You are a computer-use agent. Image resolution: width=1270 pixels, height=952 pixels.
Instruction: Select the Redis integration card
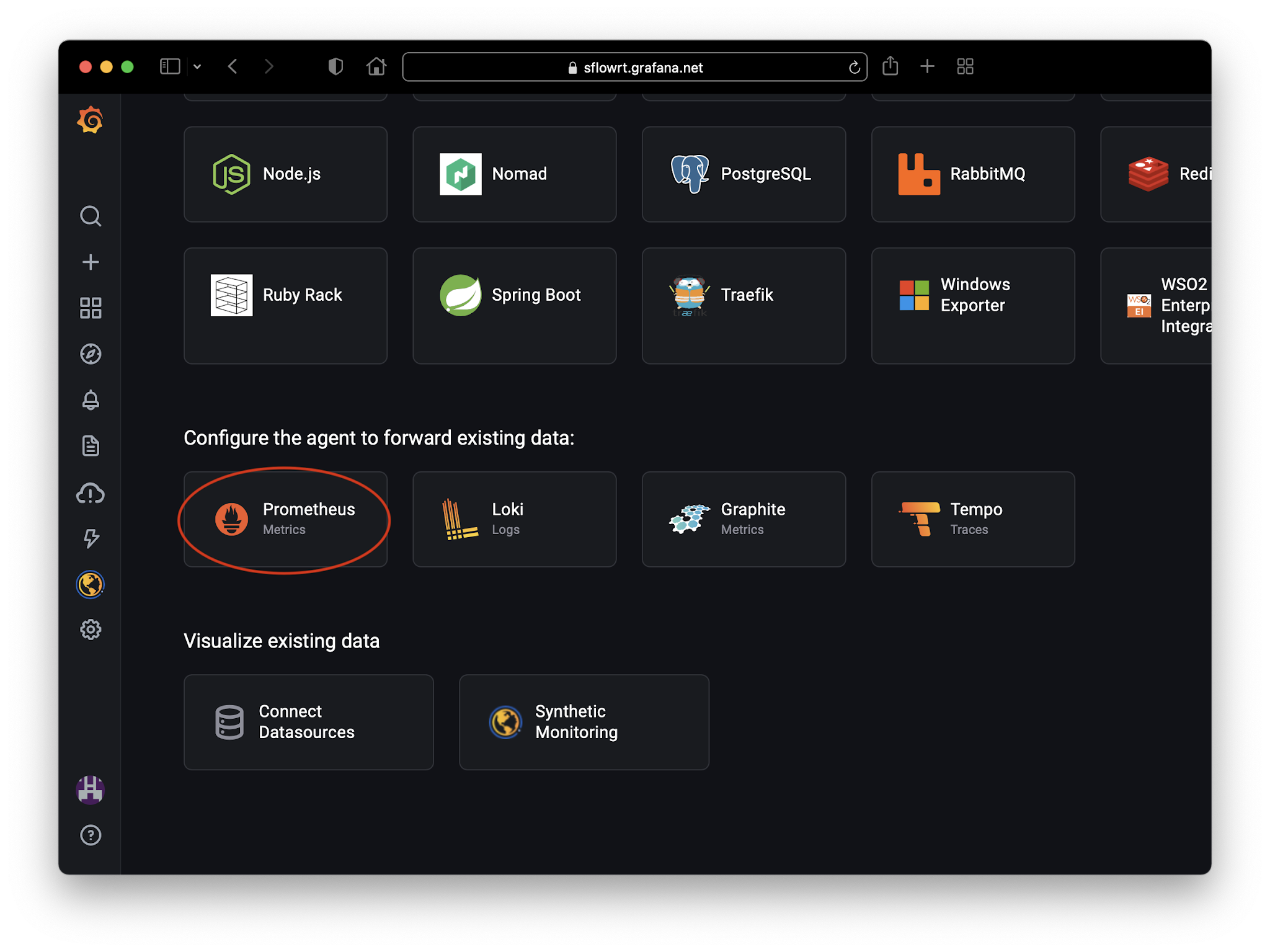coord(1157,174)
